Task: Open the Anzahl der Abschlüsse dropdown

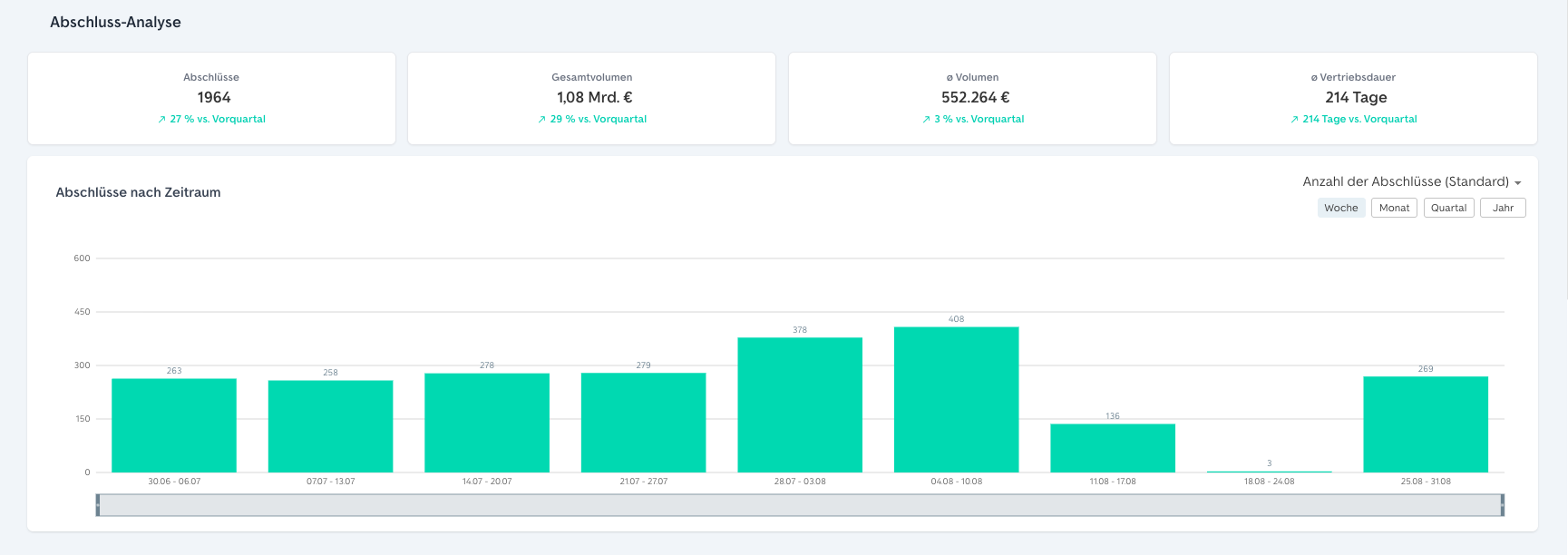Action: point(1412,181)
